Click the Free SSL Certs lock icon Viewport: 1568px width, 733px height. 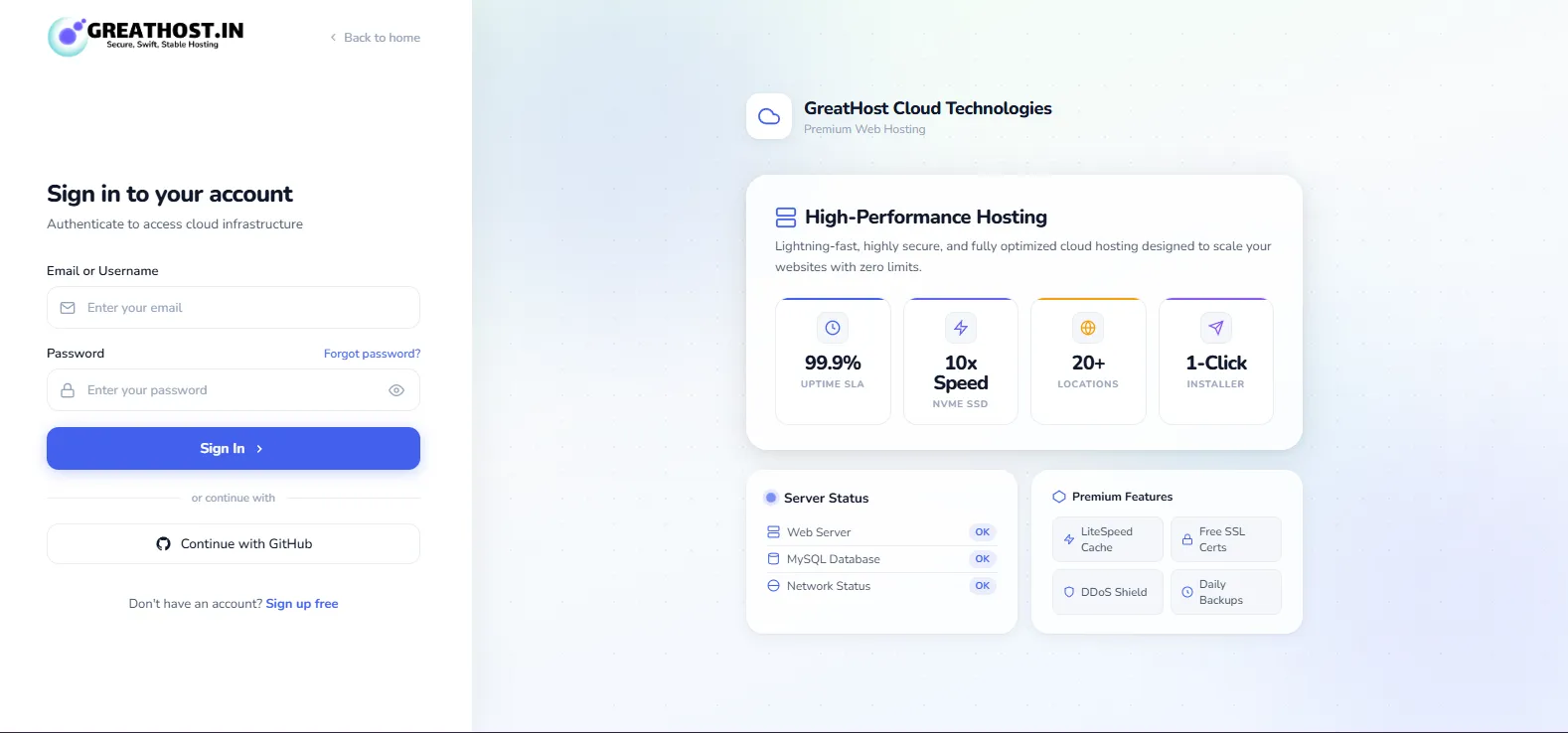point(1187,539)
